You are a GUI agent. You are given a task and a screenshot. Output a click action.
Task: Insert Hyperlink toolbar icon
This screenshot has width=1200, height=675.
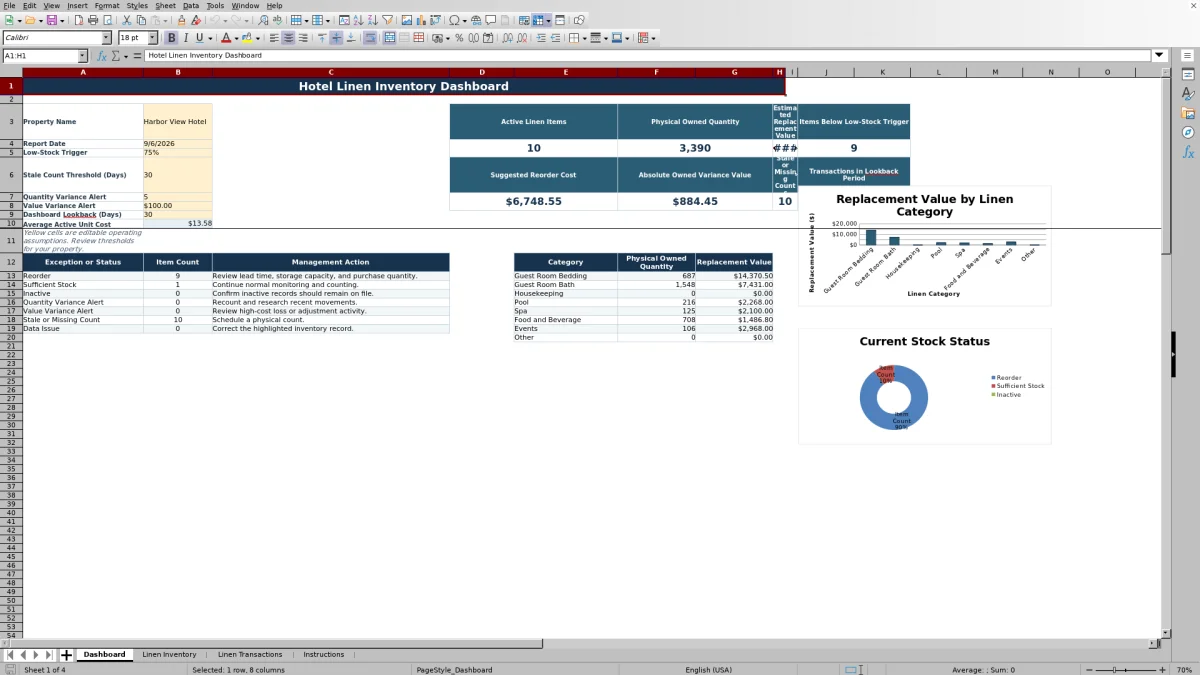coord(476,20)
